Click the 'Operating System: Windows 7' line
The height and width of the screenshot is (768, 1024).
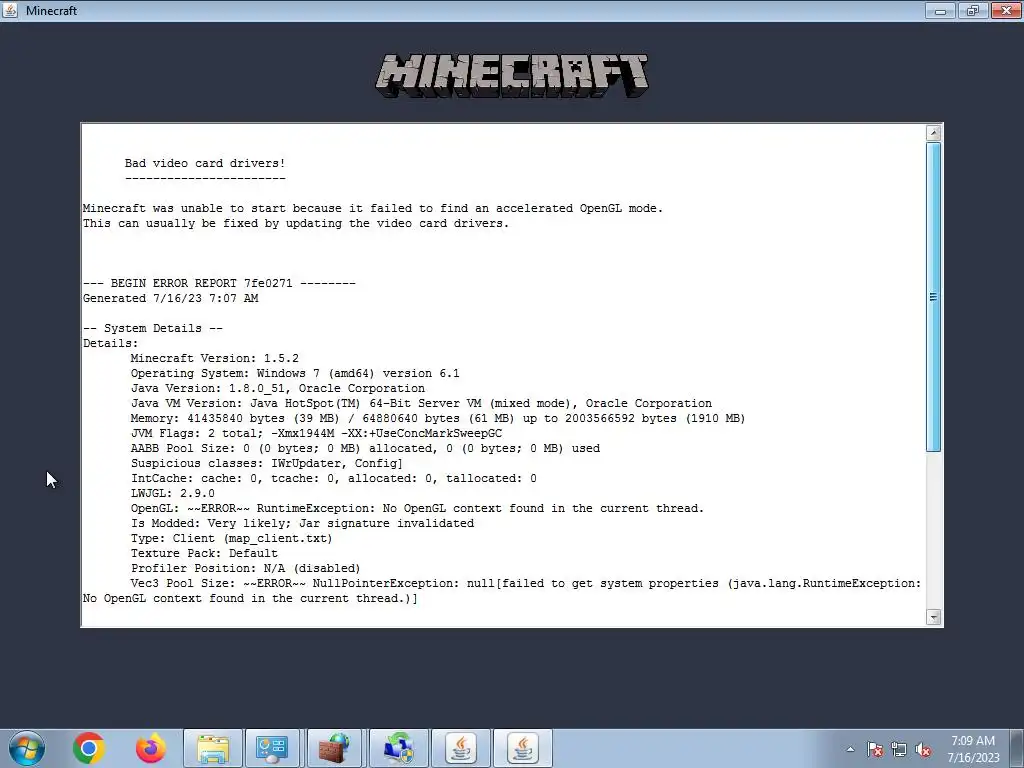pyautogui.click(x=295, y=374)
